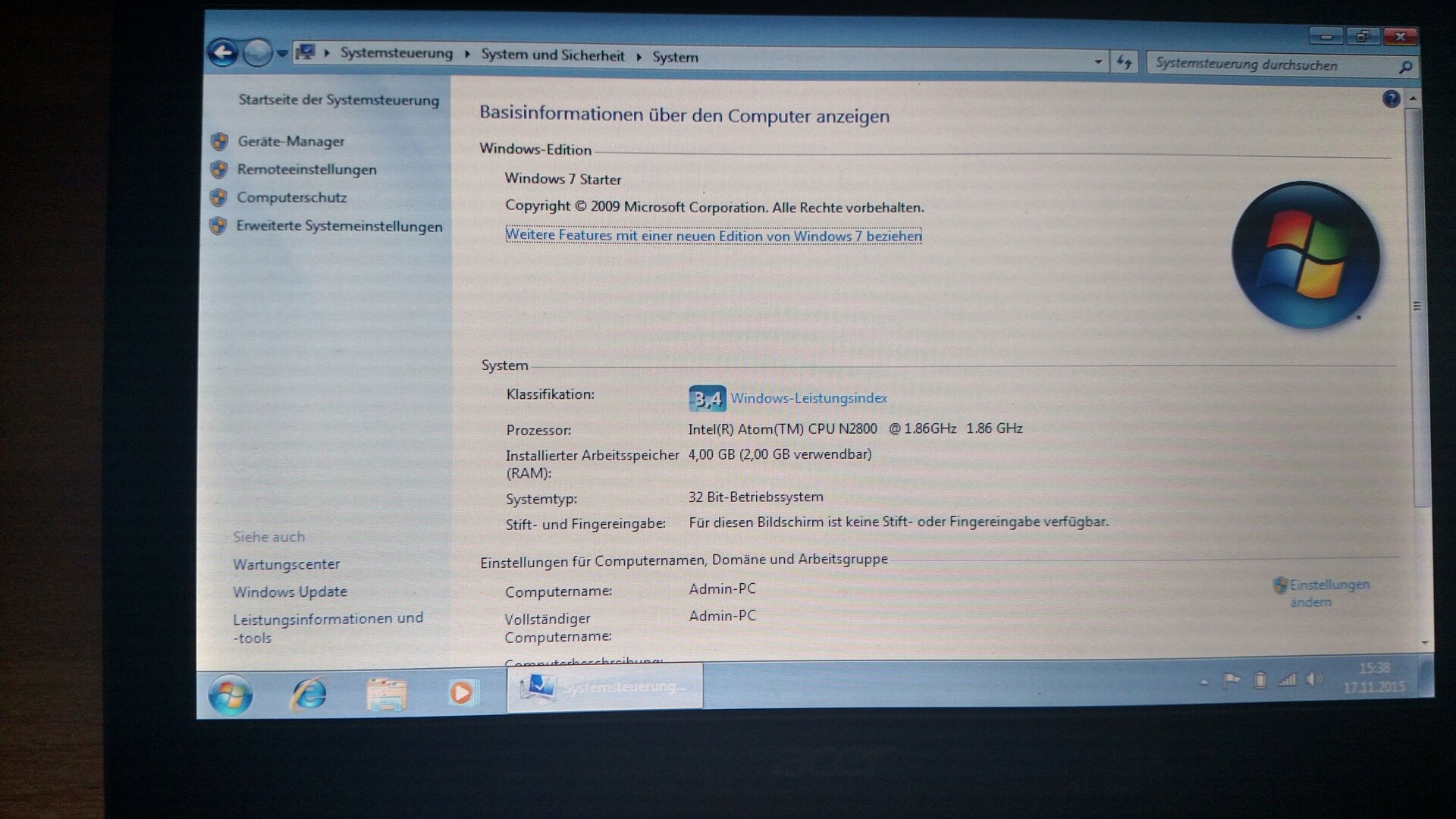1456x819 pixels.
Task: Click the vertical scrollbar thumb
Action: pos(1417,307)
